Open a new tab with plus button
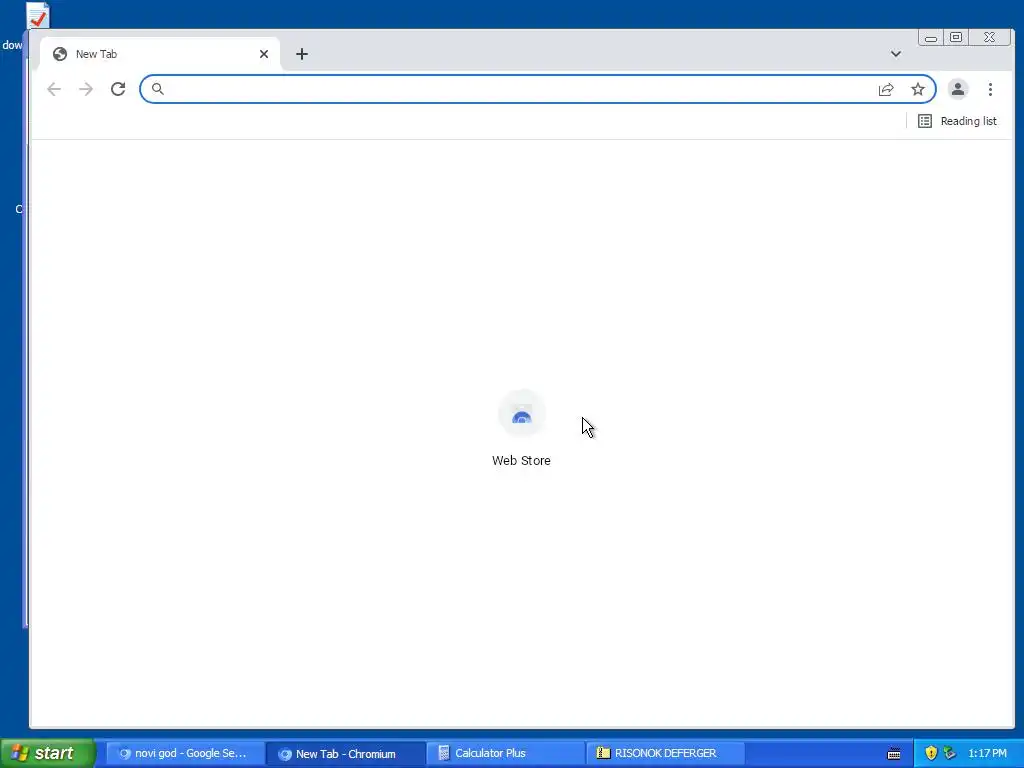The image size is (1024, 768). [x=302, y=54]
